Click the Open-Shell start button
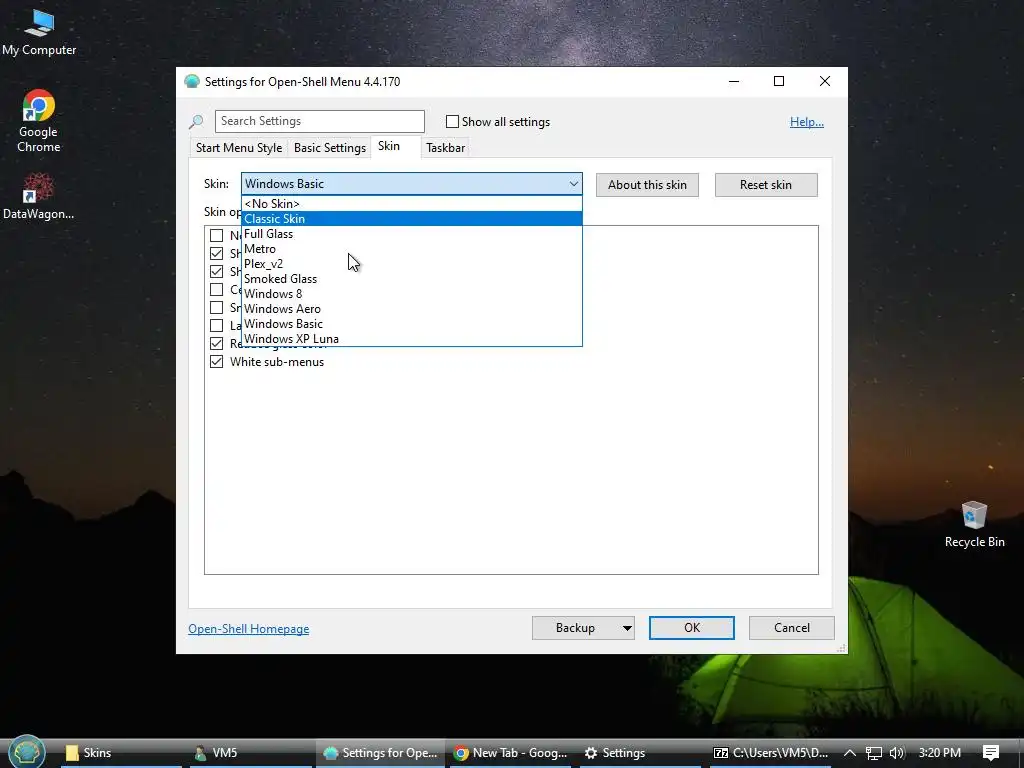The image size is (1024, 768). (26, 752)
